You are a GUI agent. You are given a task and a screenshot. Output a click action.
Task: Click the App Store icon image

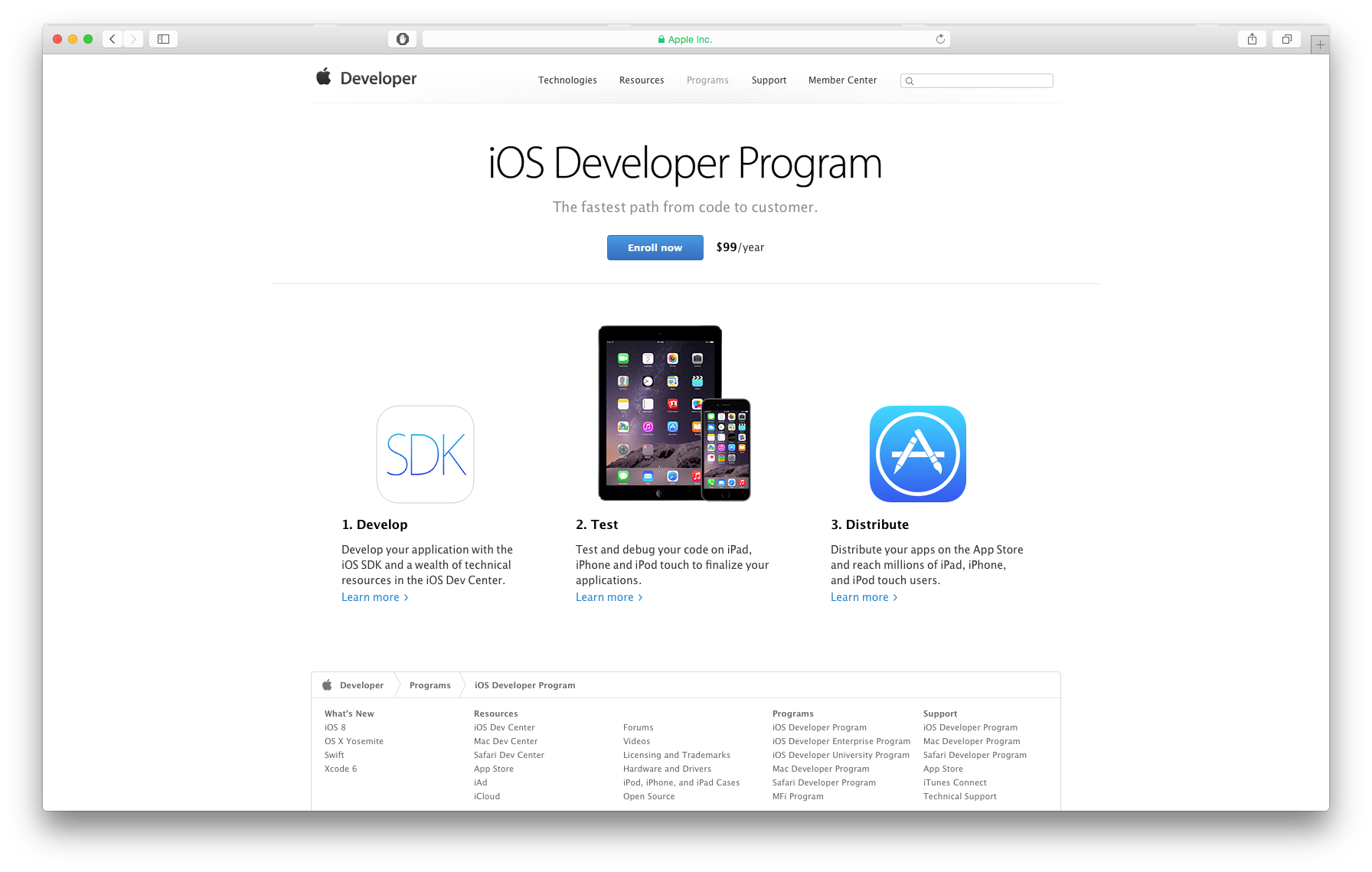tap(917, 454)
